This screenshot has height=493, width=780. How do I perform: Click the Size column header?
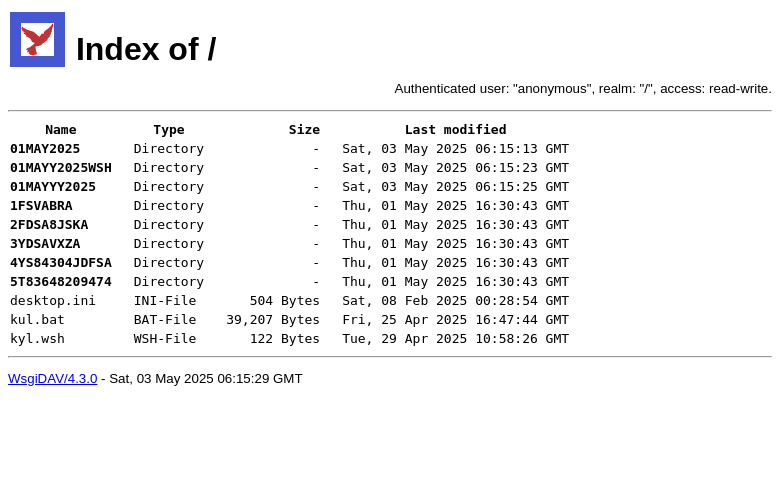tap(304, 130)
